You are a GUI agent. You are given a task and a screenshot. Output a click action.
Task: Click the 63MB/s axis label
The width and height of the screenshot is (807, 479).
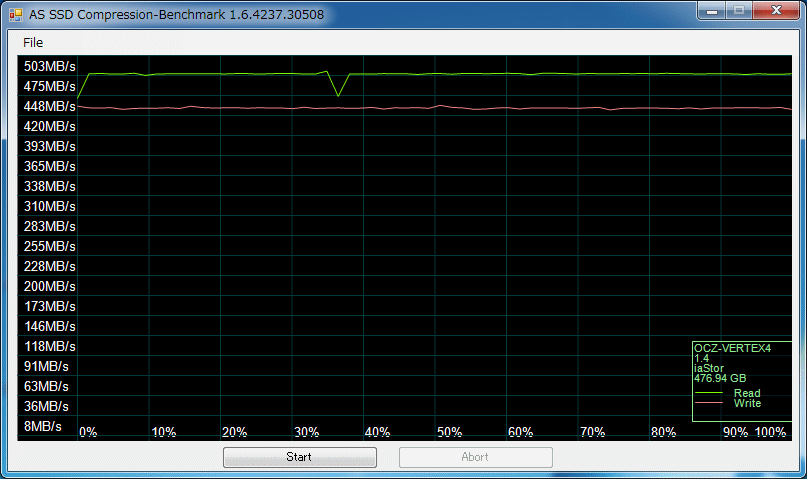(x=46, y=386)
